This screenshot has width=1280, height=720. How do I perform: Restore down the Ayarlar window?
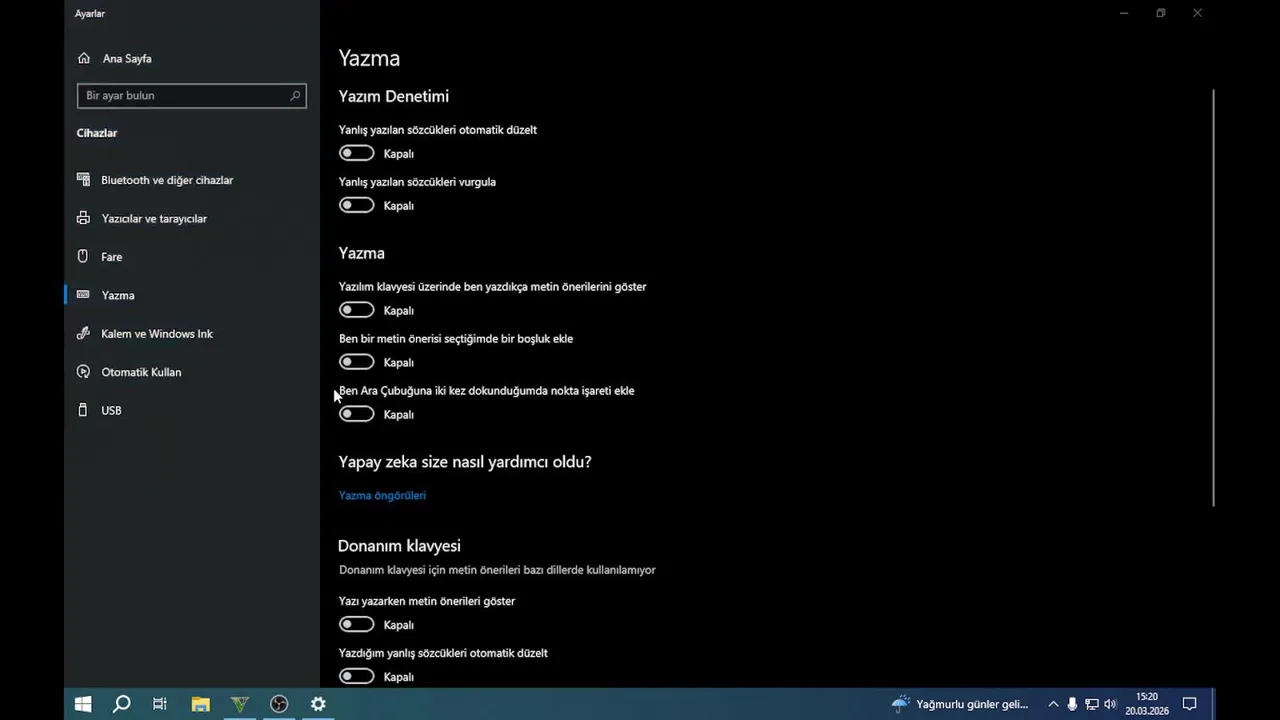[x=1161, y=13]
